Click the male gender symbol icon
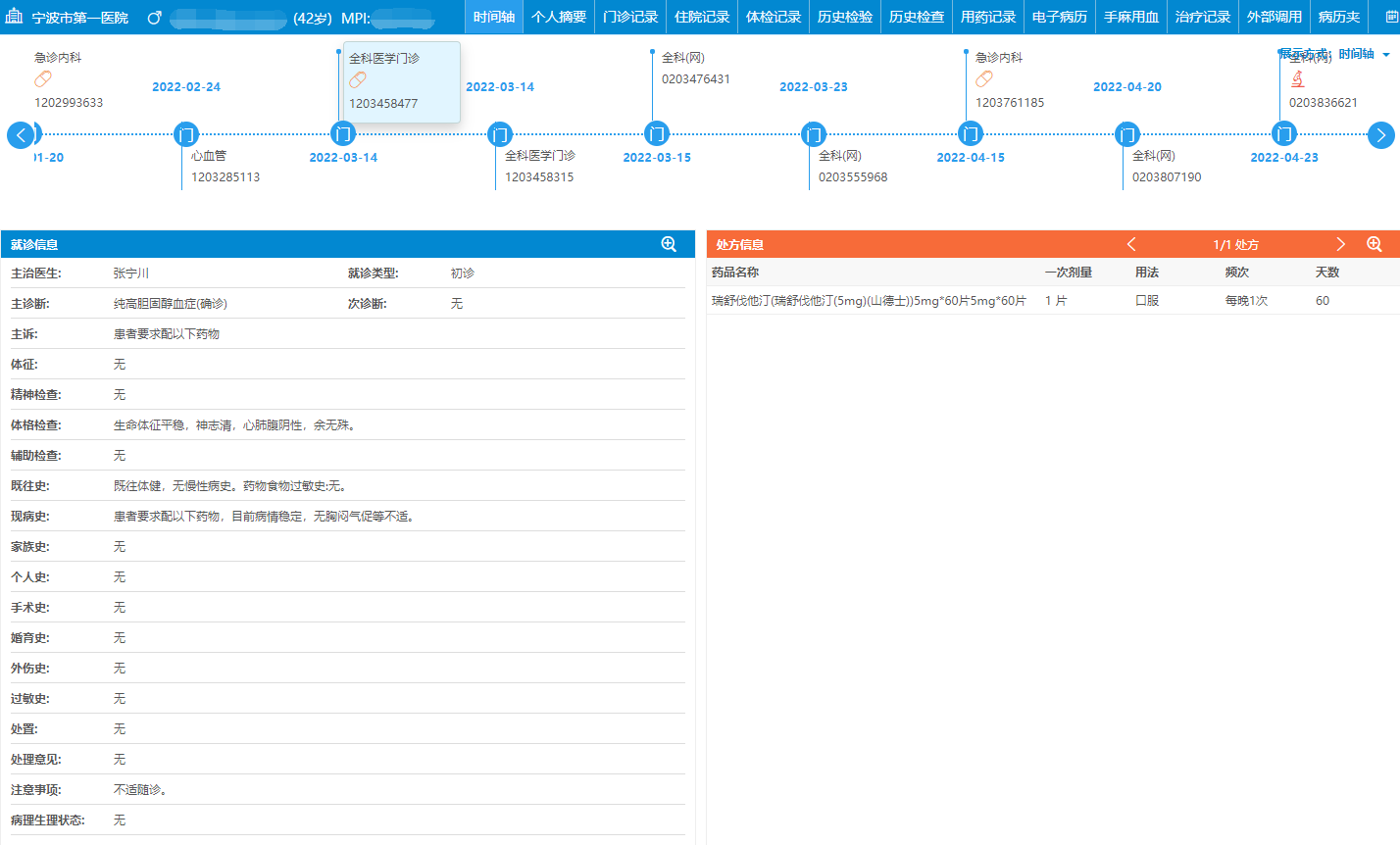 (x=154, y=18)
